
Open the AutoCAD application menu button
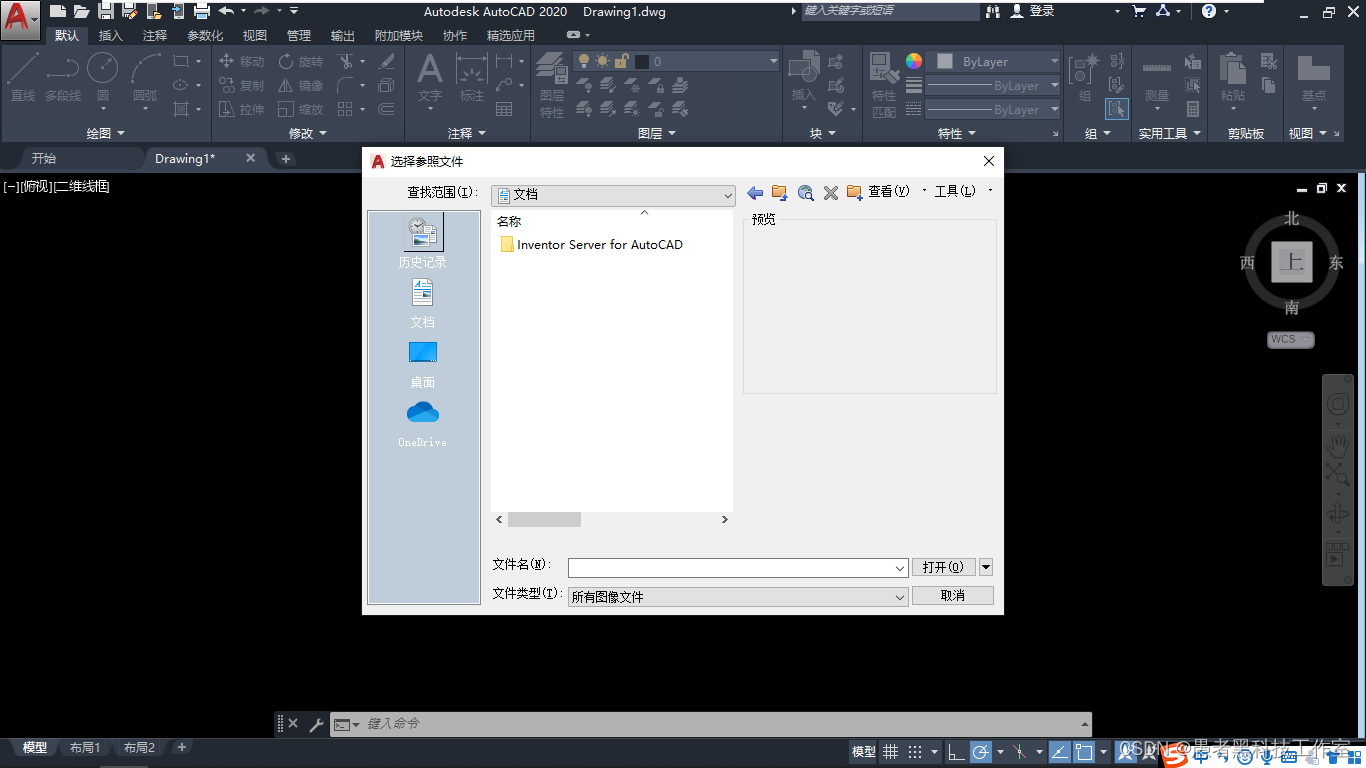tap(19, 19)
